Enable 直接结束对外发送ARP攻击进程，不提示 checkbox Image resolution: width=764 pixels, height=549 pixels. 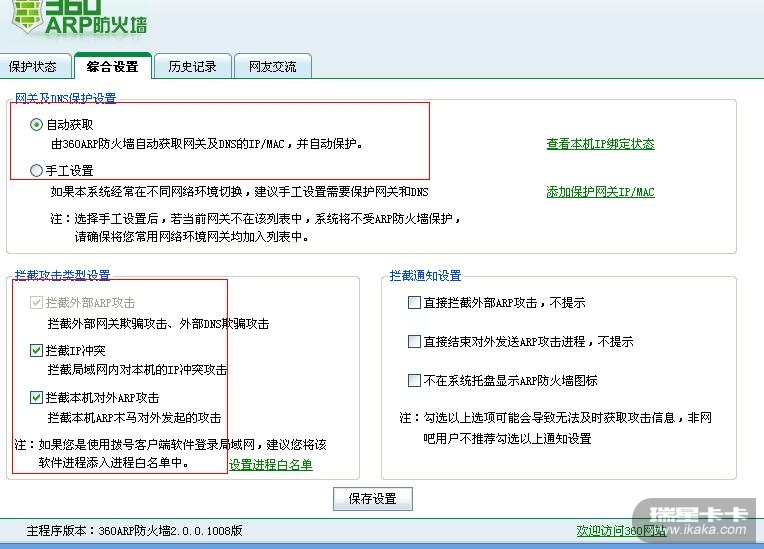(414, 341)
